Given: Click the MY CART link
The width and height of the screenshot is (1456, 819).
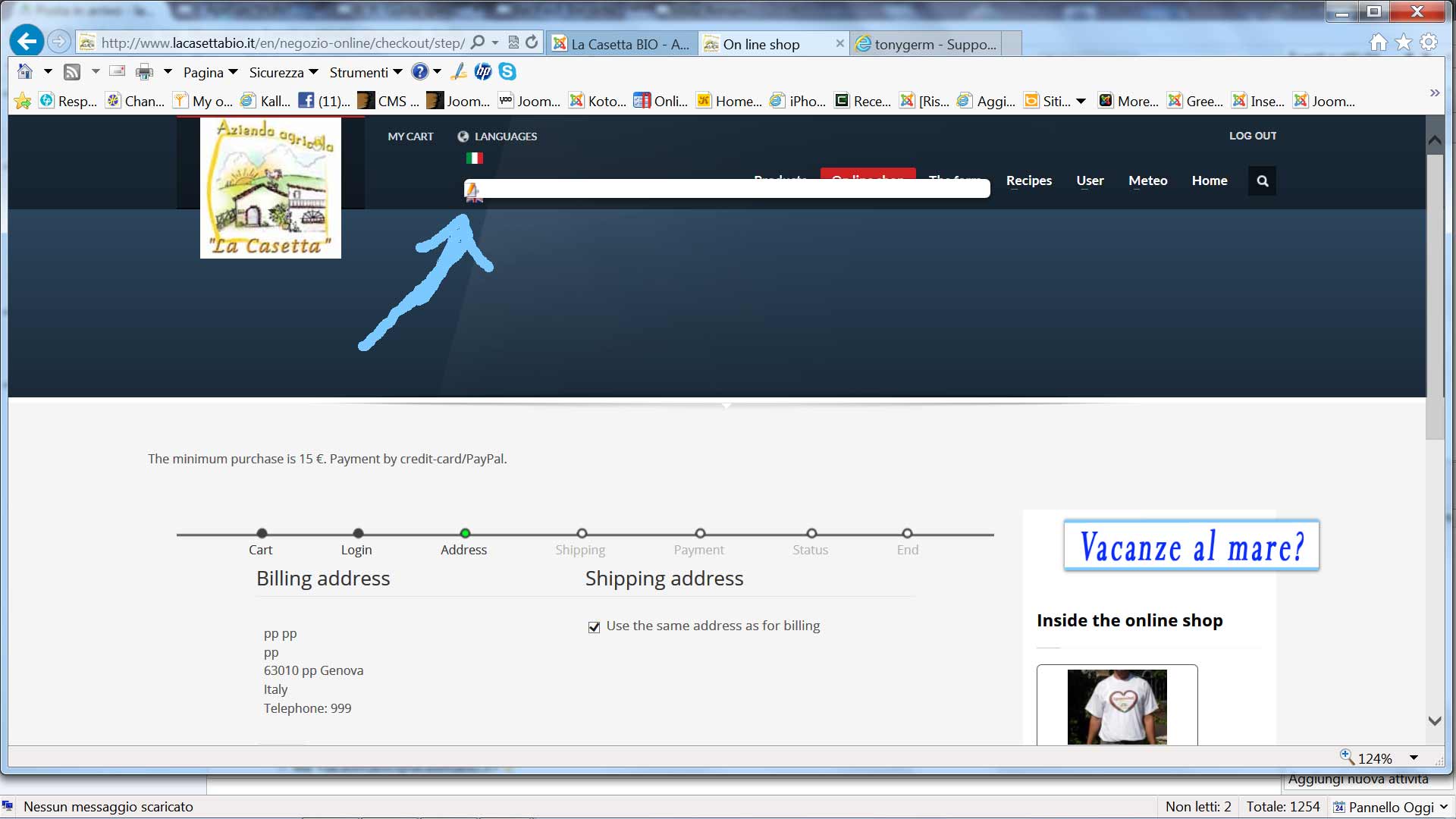Looking at the screenshot, I should point(410,136).
